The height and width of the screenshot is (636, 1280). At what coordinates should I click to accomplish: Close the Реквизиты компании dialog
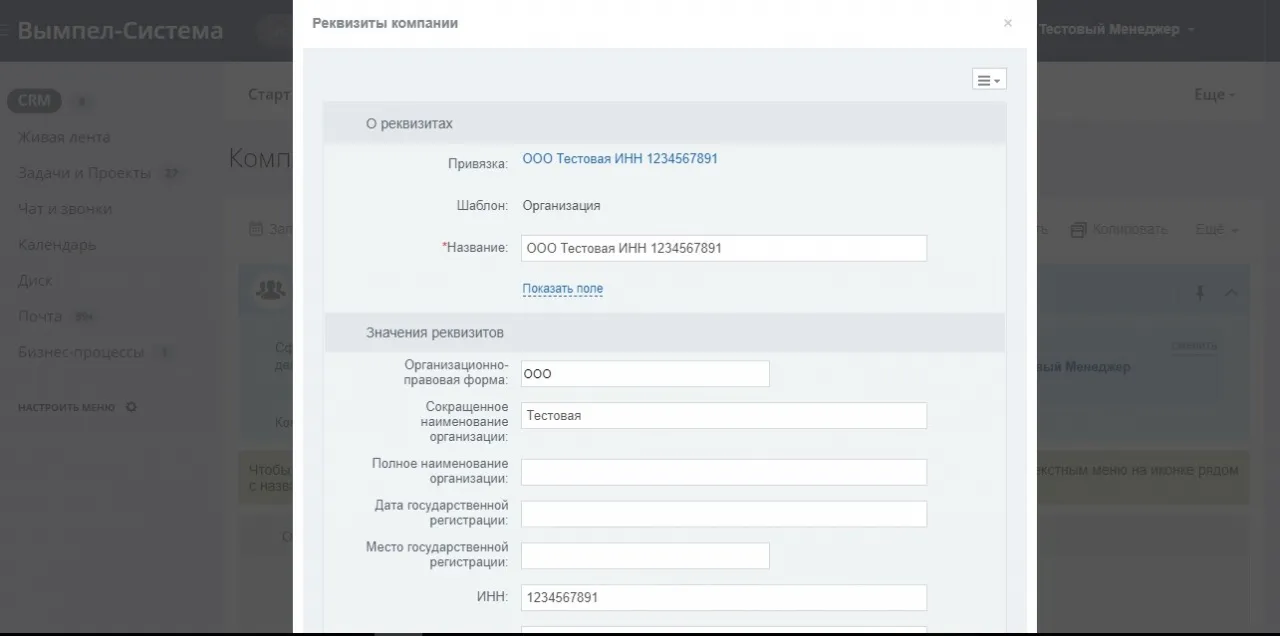(1007, 22)
